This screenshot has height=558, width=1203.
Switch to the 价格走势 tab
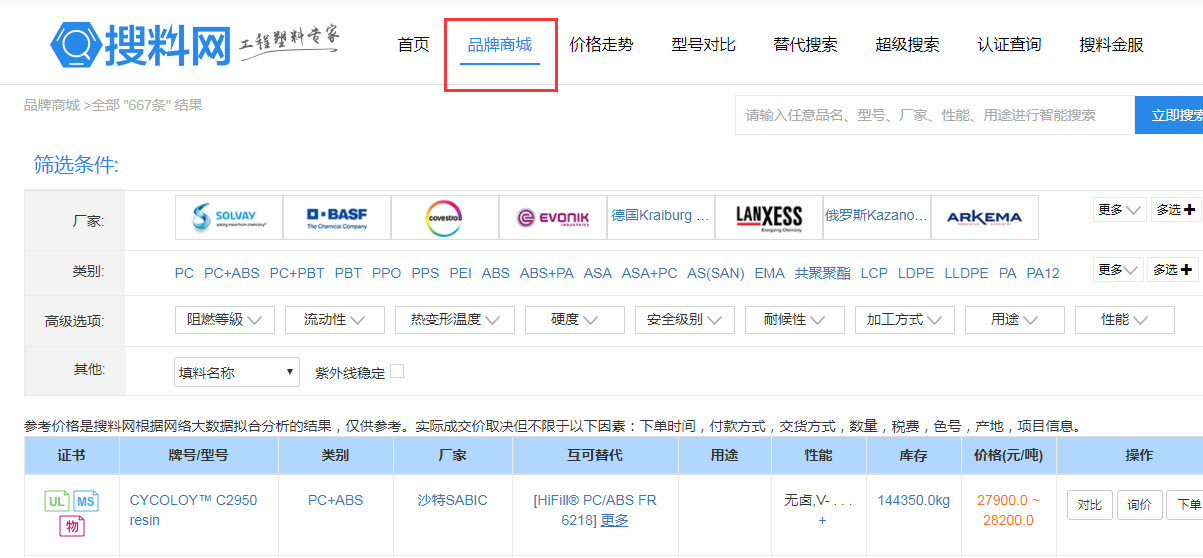click(x=601, y=45)
